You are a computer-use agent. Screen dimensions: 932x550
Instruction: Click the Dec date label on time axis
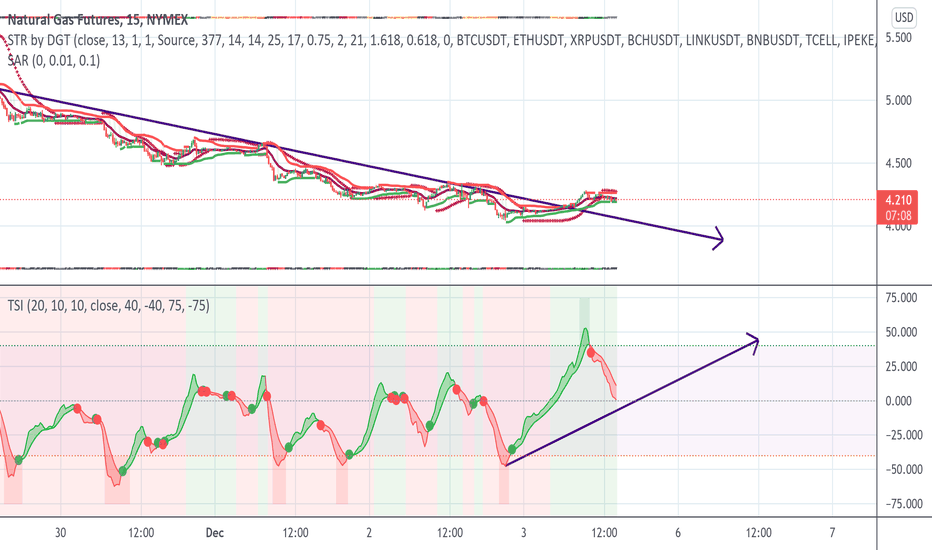click(215, 533)
